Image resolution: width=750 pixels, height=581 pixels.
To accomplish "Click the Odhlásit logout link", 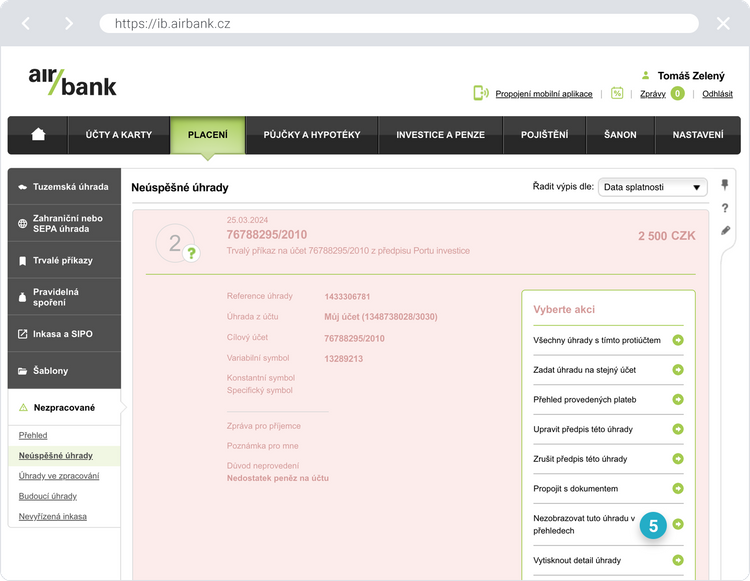I will 717,94.
